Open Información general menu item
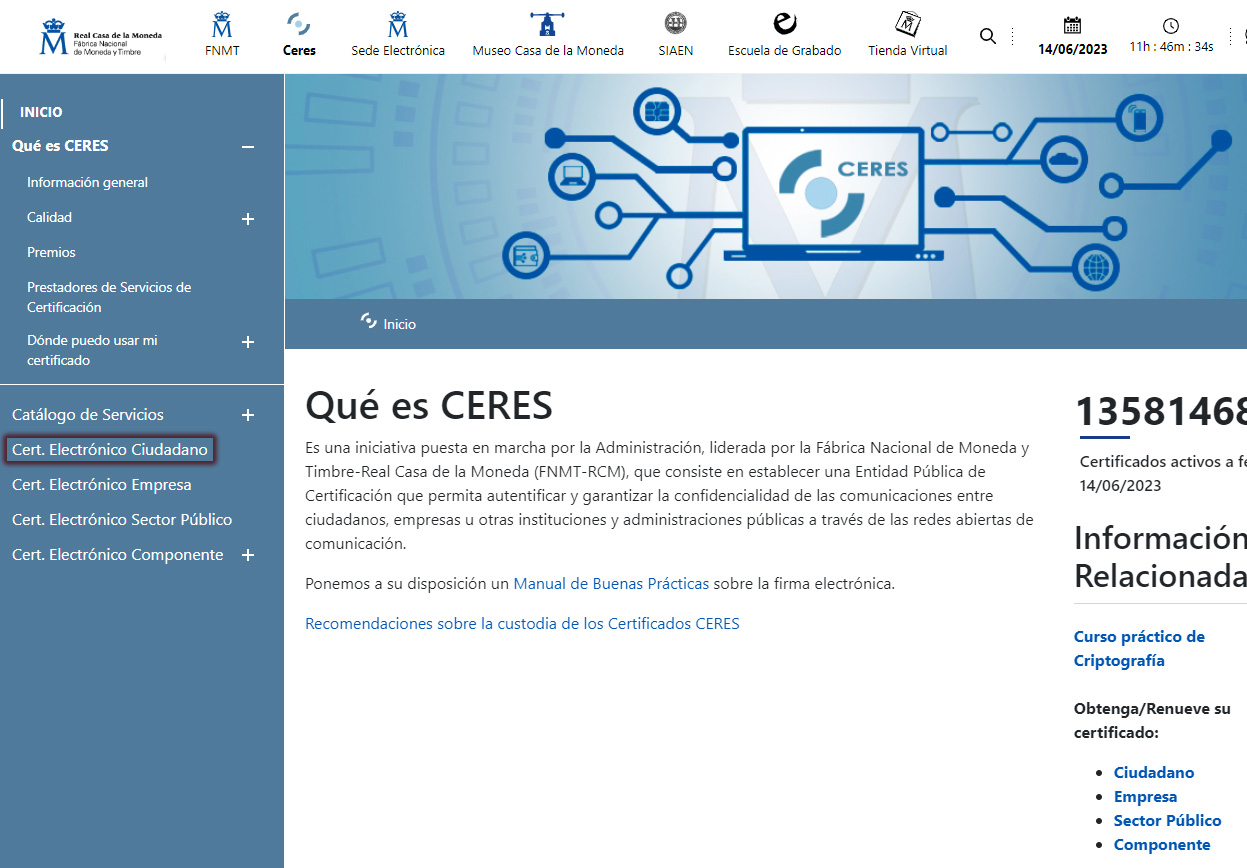Screen dimensions: 1247x868 87,182
